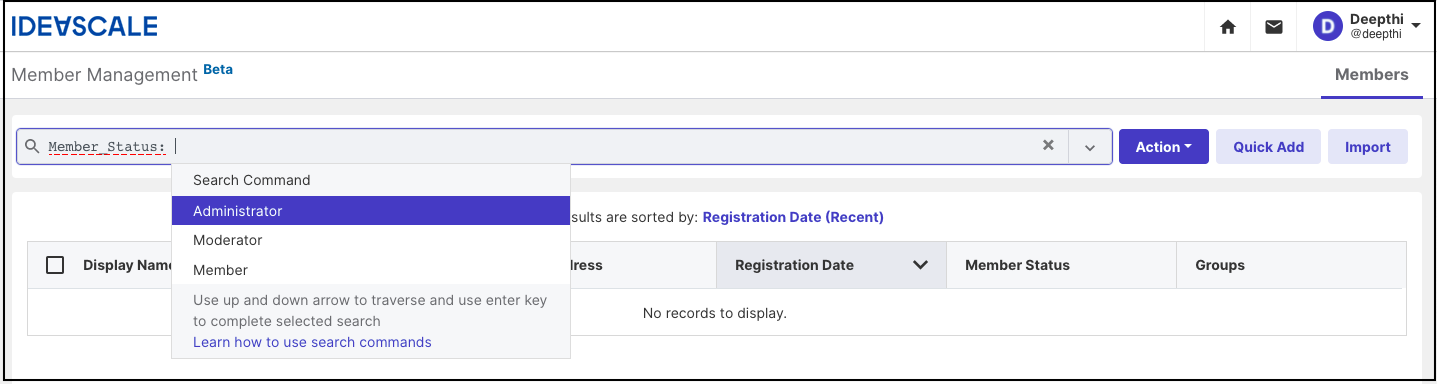Click the search magnifier icon
The width and height of the screenshot is (1437, 384).
32,146
